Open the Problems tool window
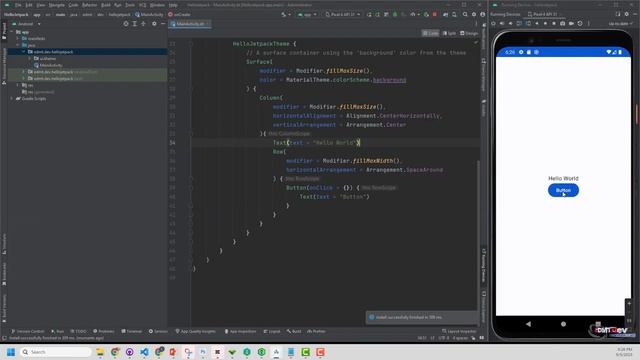Screen dimensions: 640x360 point(104,331)
